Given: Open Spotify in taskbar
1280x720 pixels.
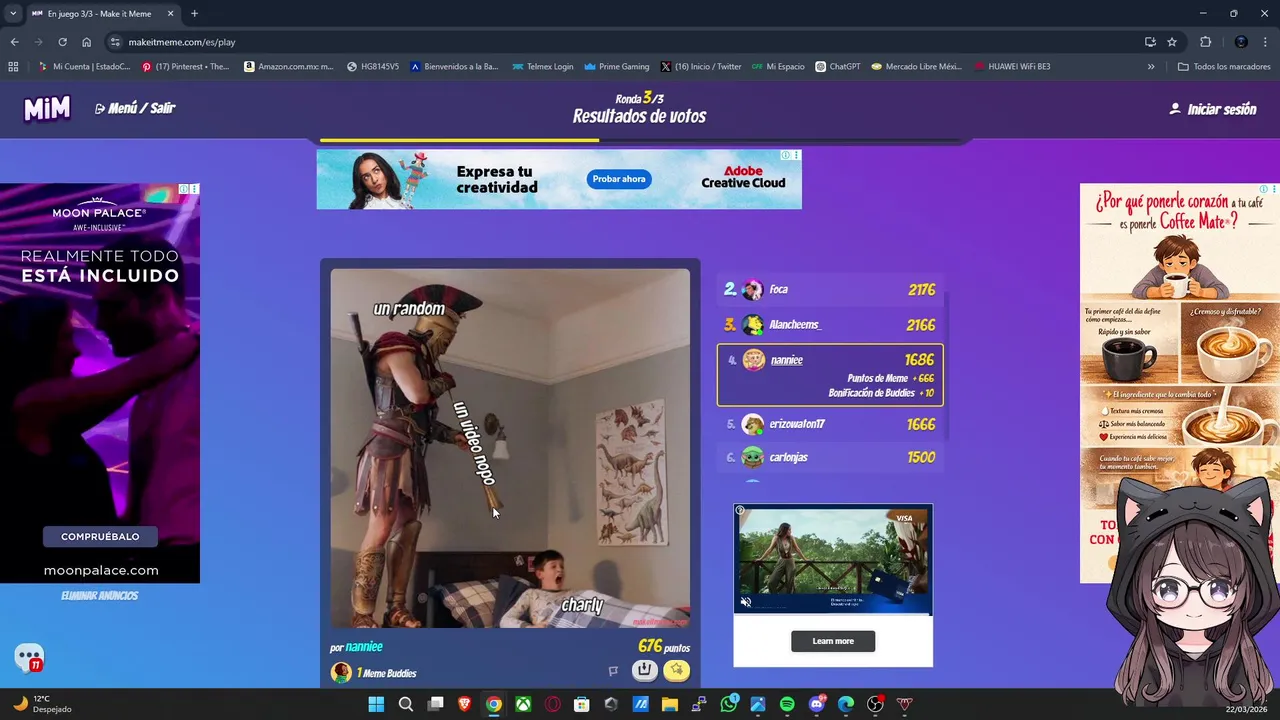Looking at the screenshot, I should click(x=787, y=704).
